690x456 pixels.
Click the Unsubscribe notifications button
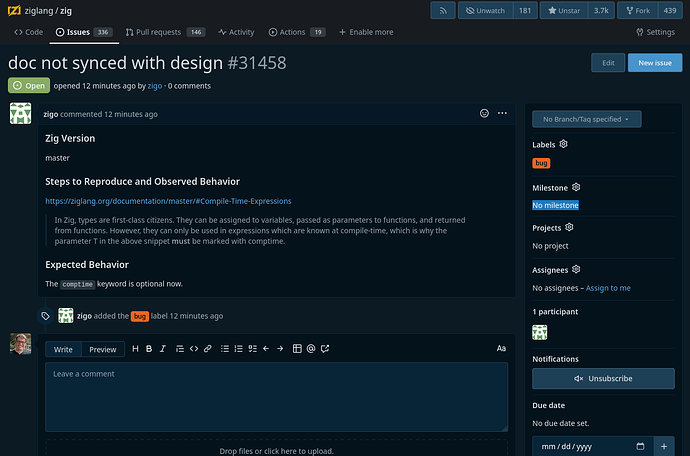(603, 379)
